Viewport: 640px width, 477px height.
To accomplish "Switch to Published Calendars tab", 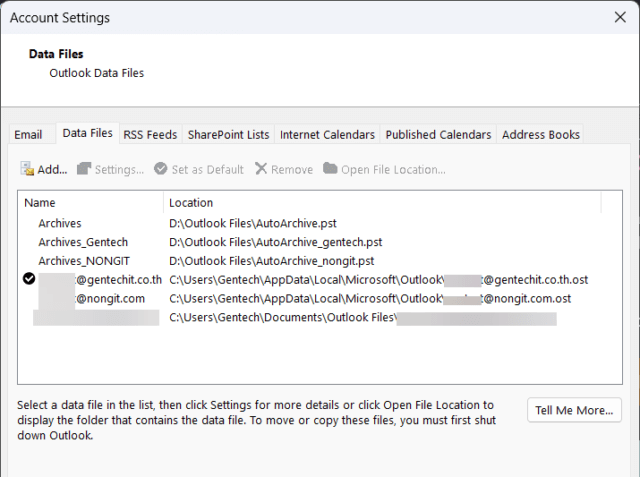I will coord(438,135).
